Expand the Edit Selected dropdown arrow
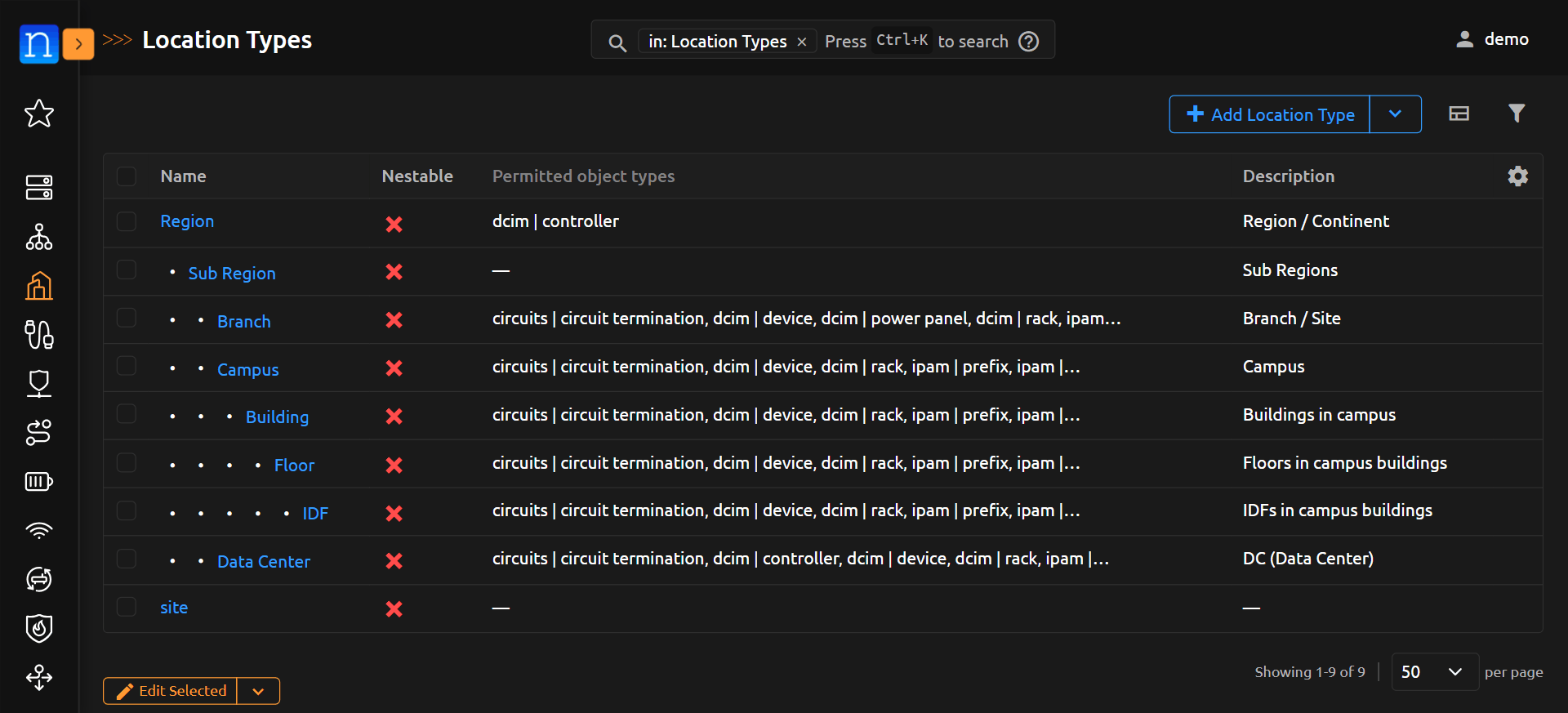The image size is (1568, 713). (258, 691)
